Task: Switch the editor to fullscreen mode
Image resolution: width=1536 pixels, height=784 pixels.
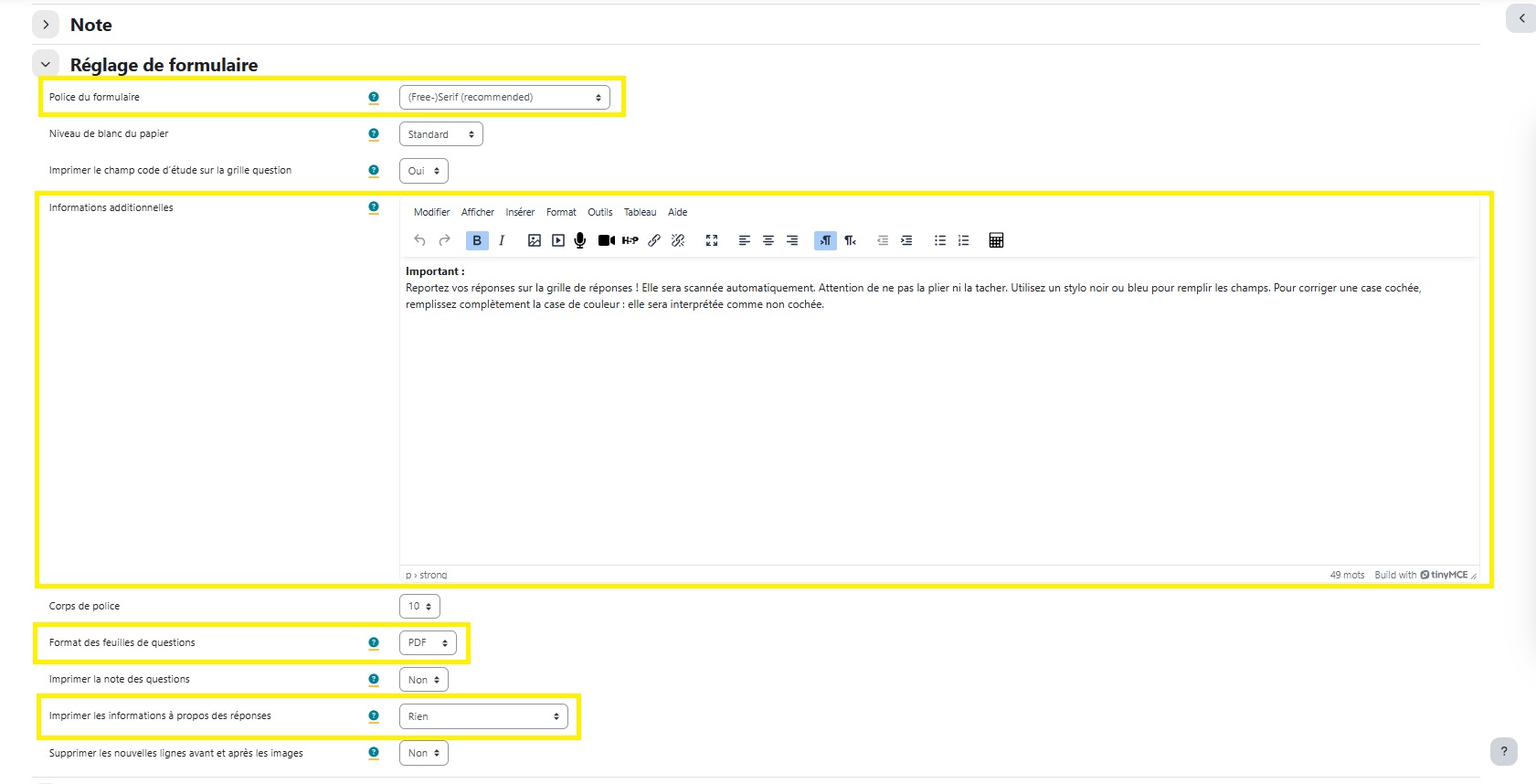Action: pyautogui.click(x=712, y=240)
